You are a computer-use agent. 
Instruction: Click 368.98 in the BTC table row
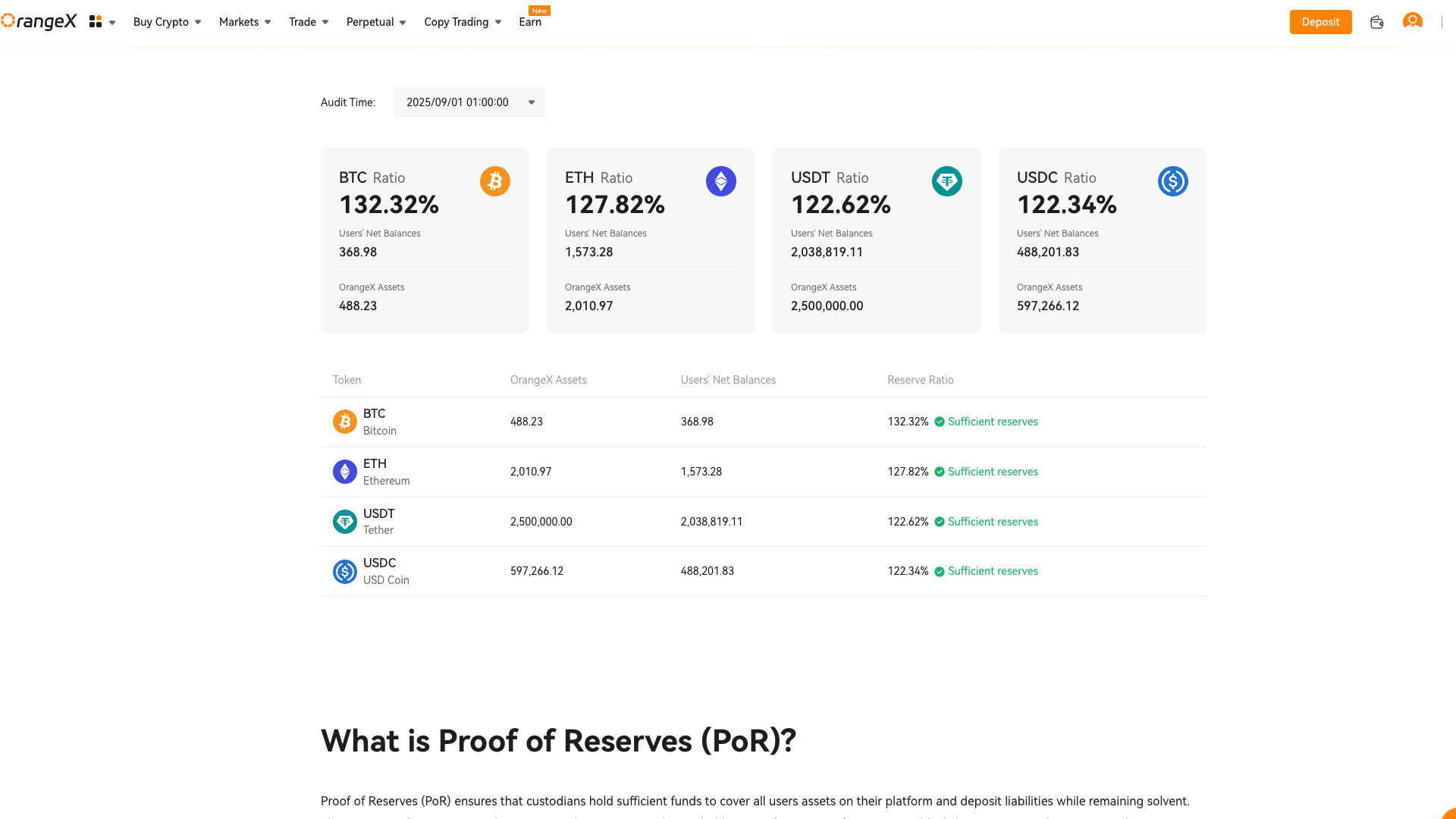[x=697, y=422]
